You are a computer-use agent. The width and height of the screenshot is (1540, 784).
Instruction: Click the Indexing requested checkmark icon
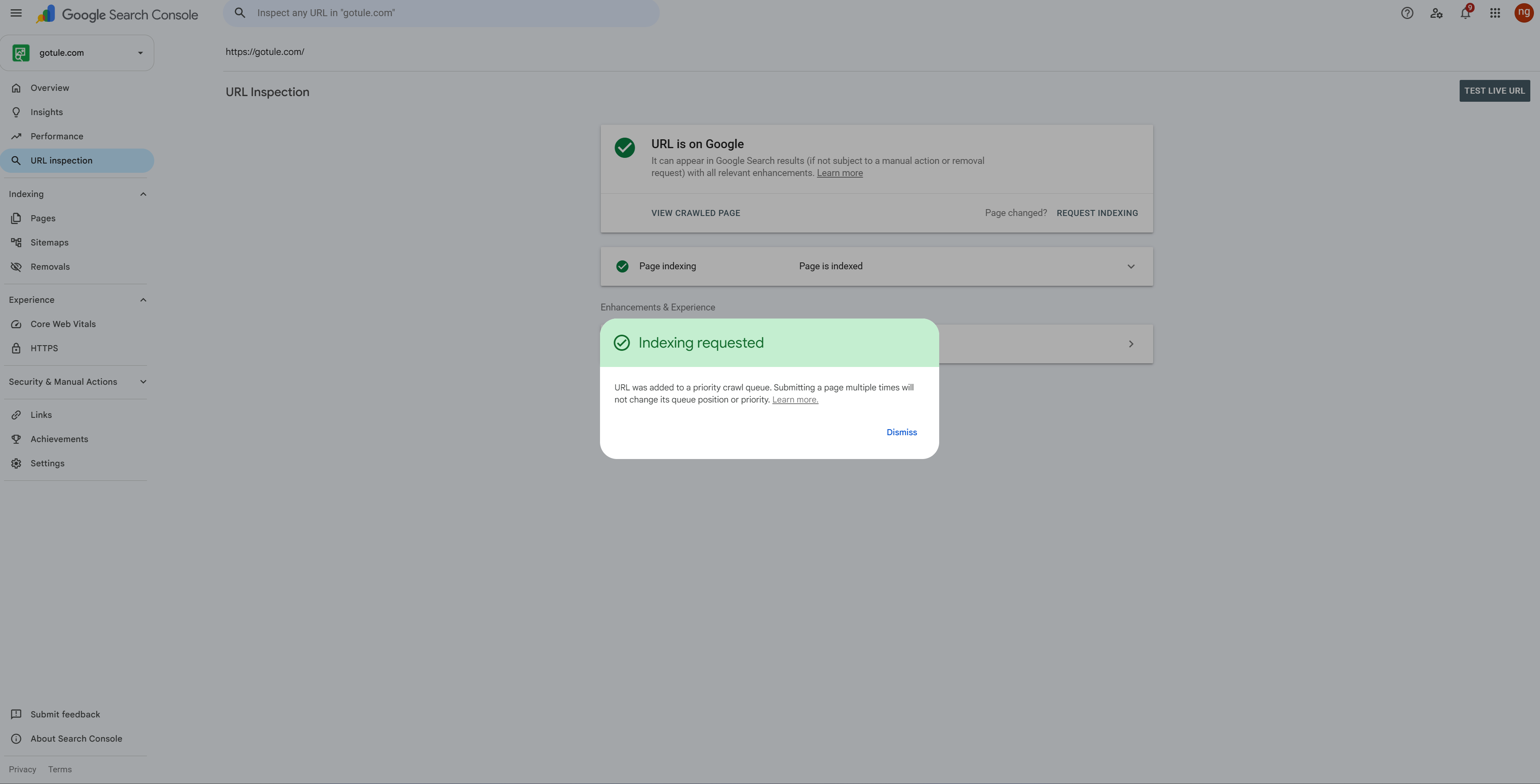coord(622,342)
